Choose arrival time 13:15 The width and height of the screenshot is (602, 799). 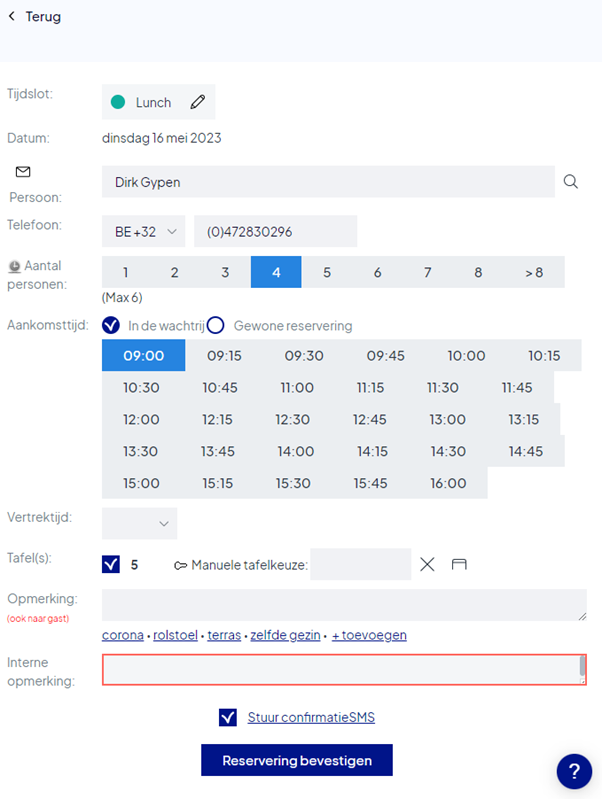click(524, 419)
